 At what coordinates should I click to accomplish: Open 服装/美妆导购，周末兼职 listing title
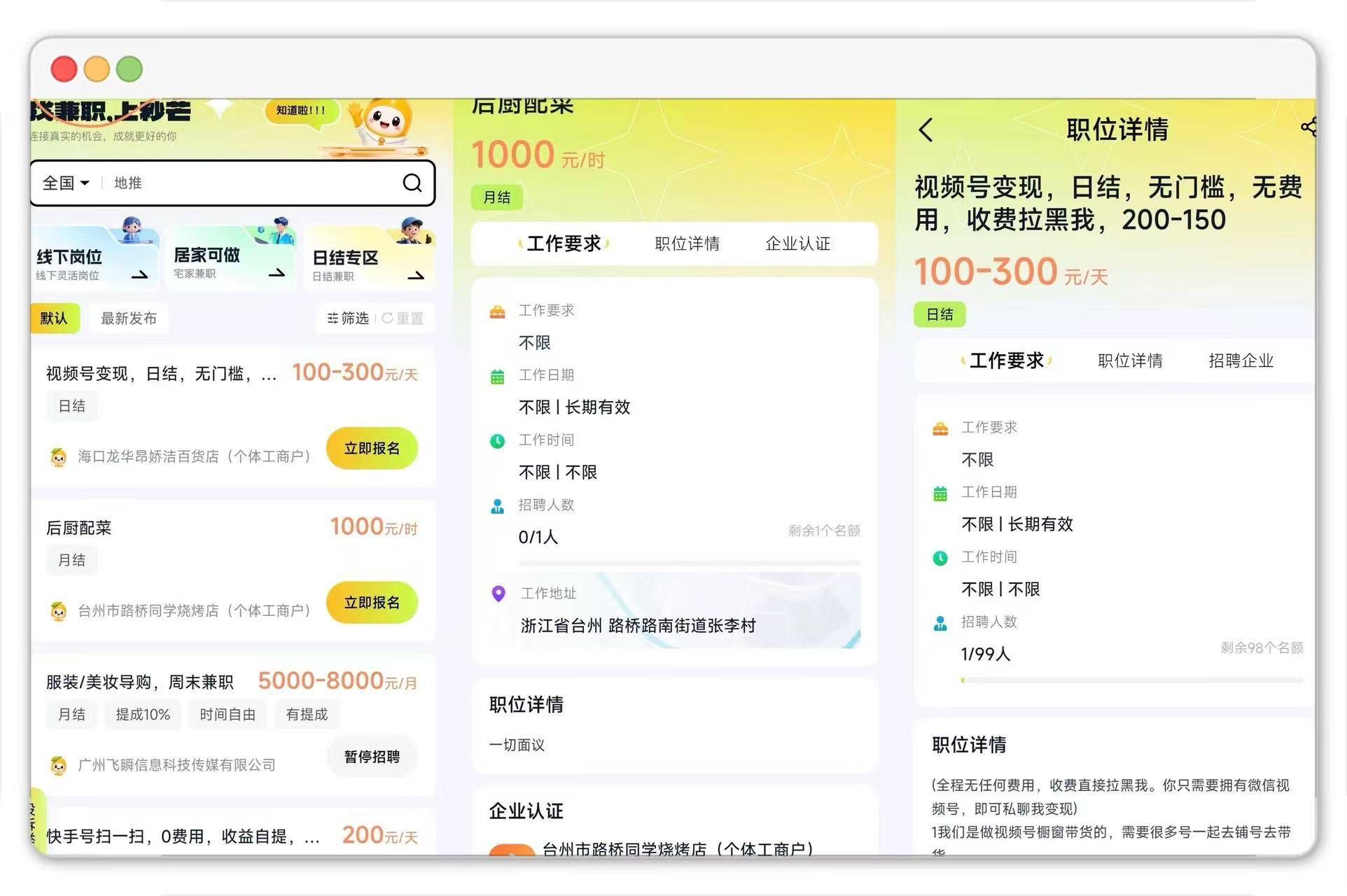coord(140,682)
